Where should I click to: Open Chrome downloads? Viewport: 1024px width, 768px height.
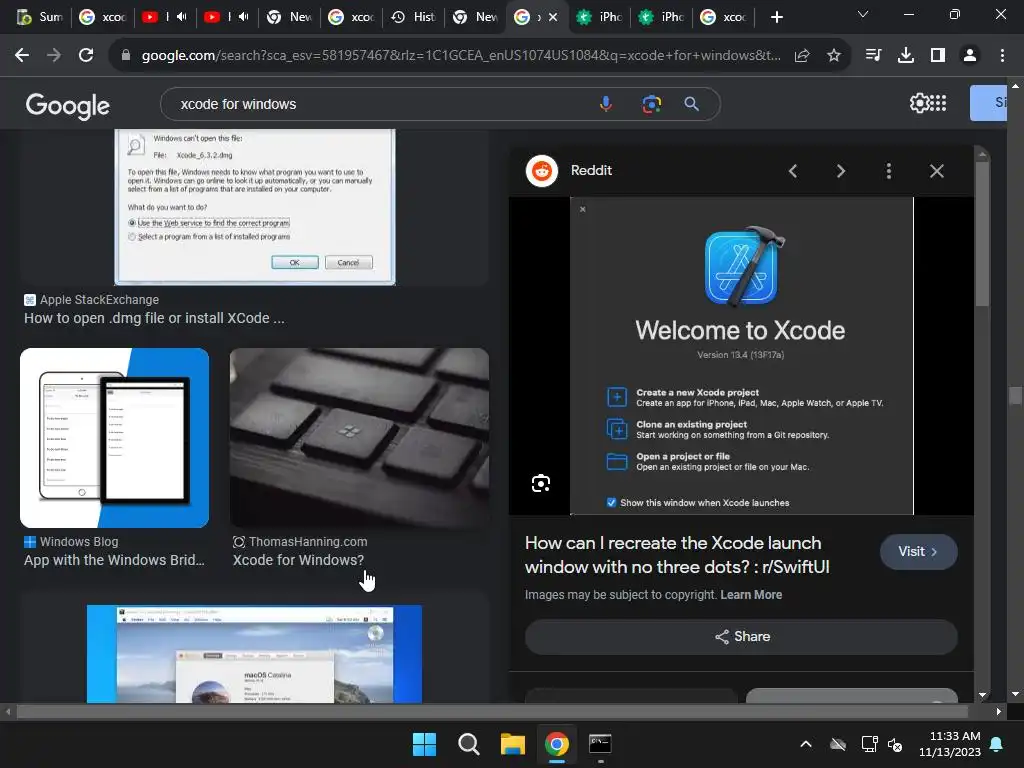(905, 56)
